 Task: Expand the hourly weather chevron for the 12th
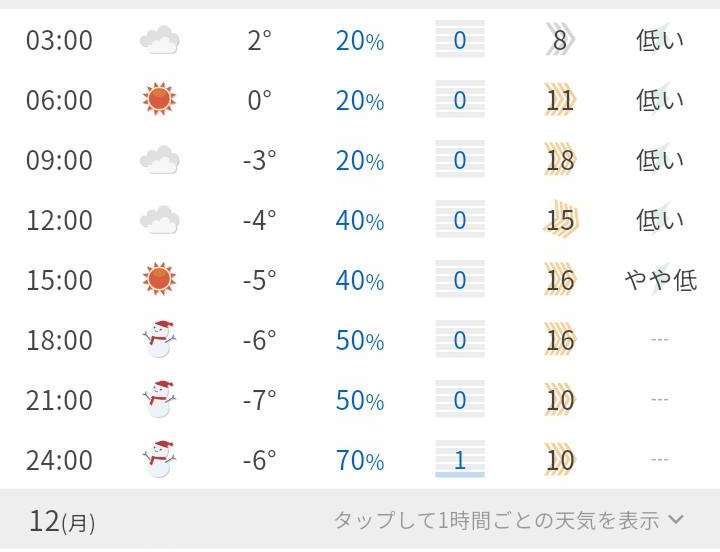click(x=676, y=520)
